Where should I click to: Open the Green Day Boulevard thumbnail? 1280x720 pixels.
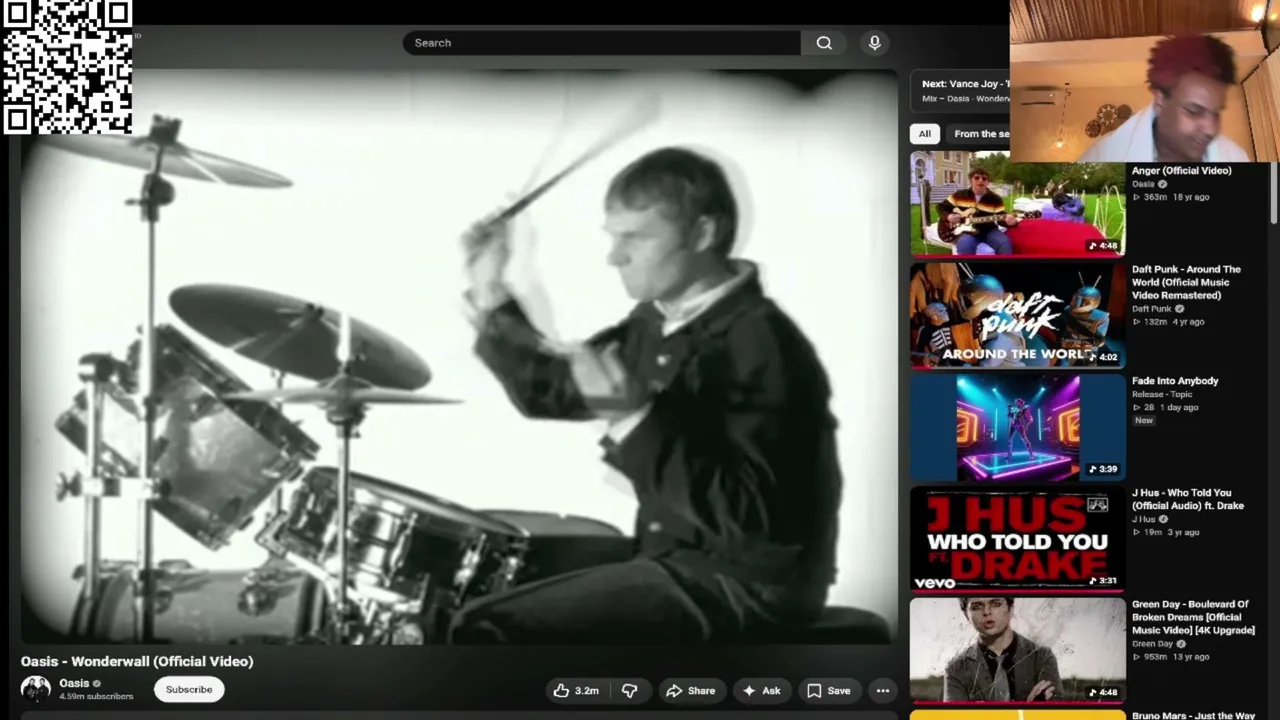click(x=1017, y=650)
